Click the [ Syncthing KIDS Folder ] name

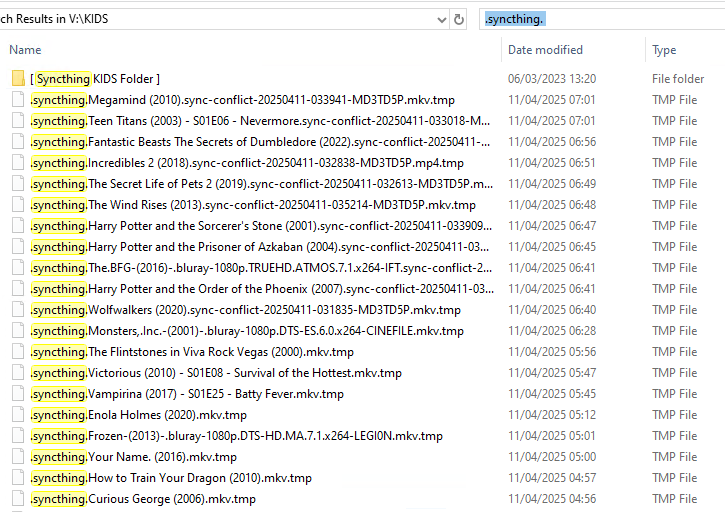[95, 79]
